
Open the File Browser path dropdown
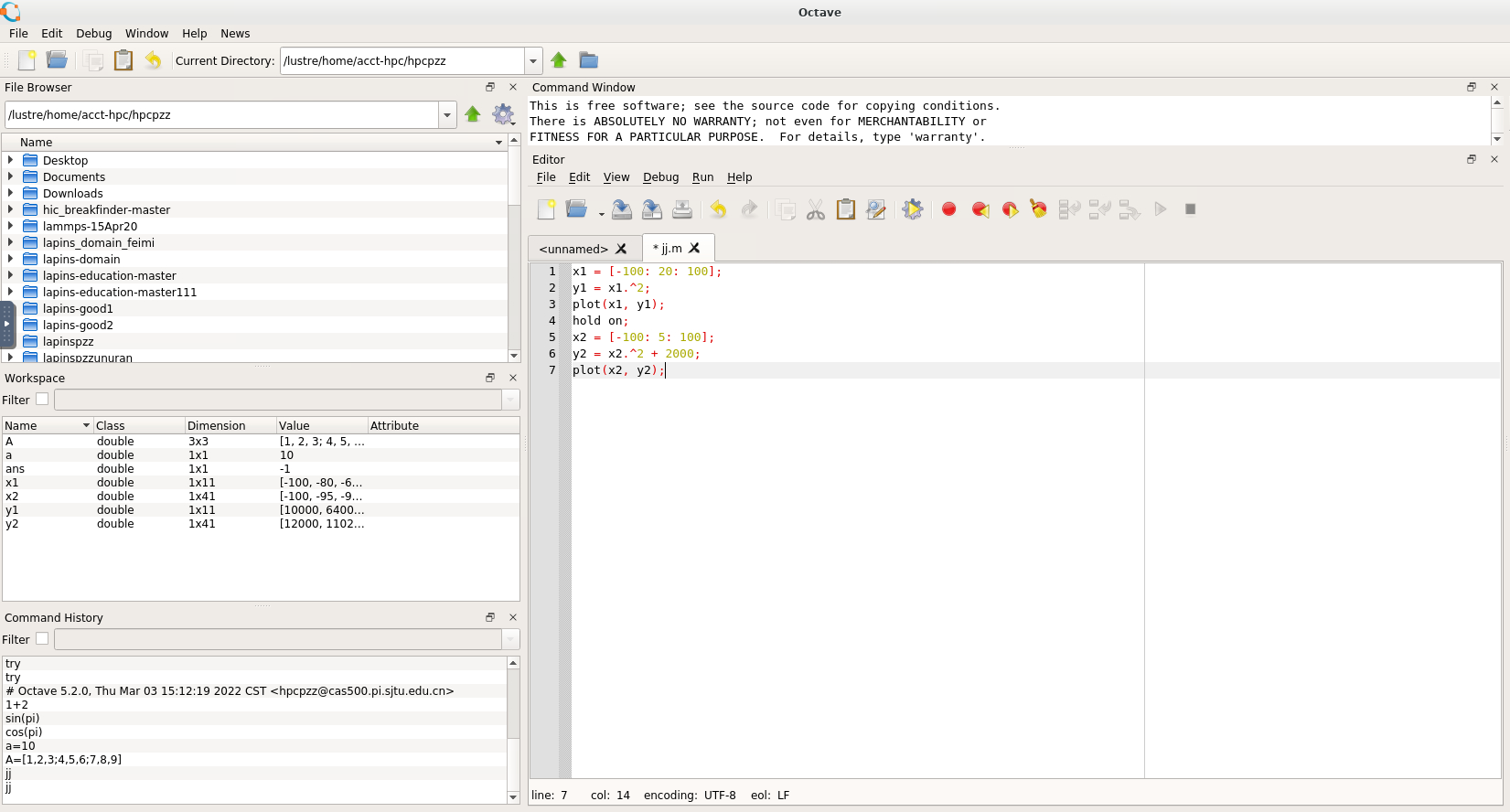[x=447, y=114]
